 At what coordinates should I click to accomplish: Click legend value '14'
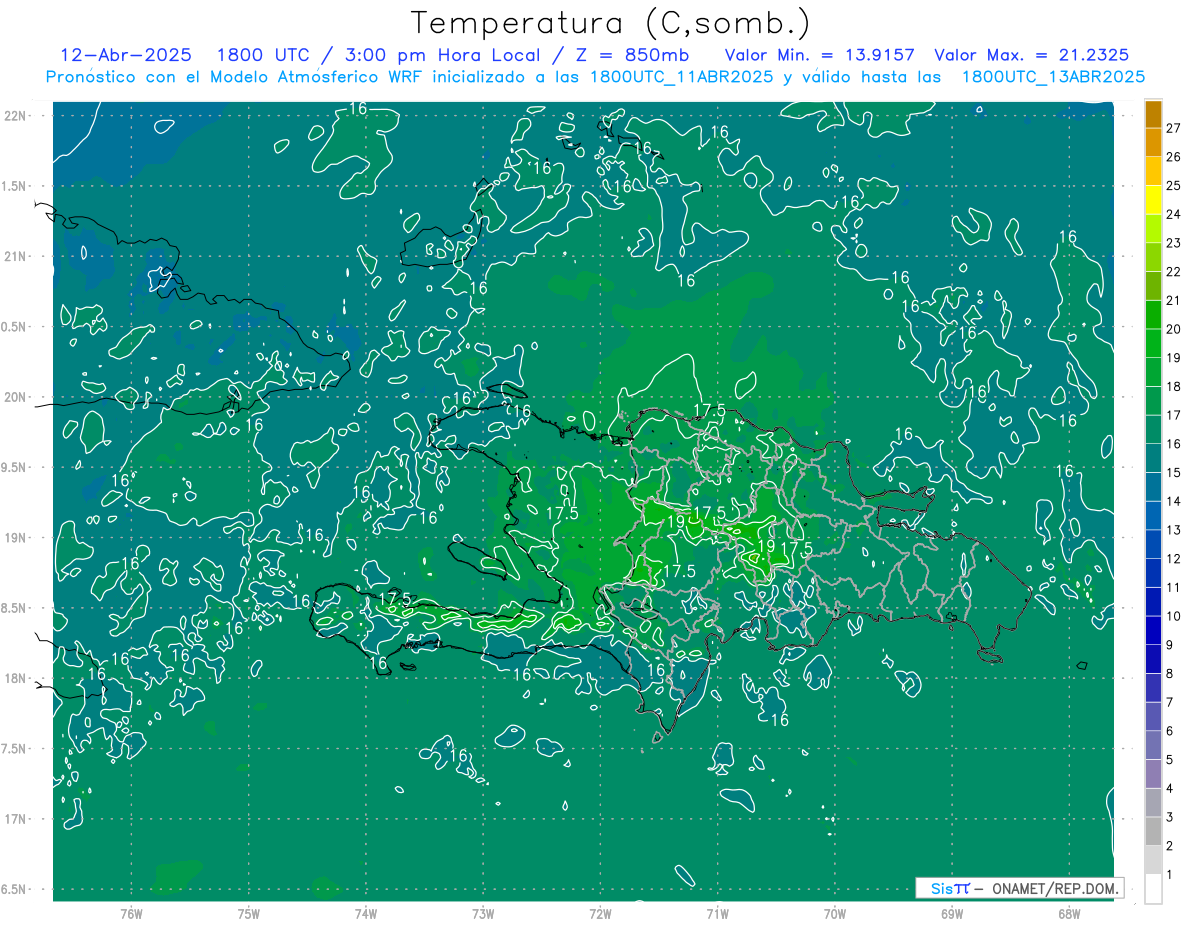click(1174, 501)
